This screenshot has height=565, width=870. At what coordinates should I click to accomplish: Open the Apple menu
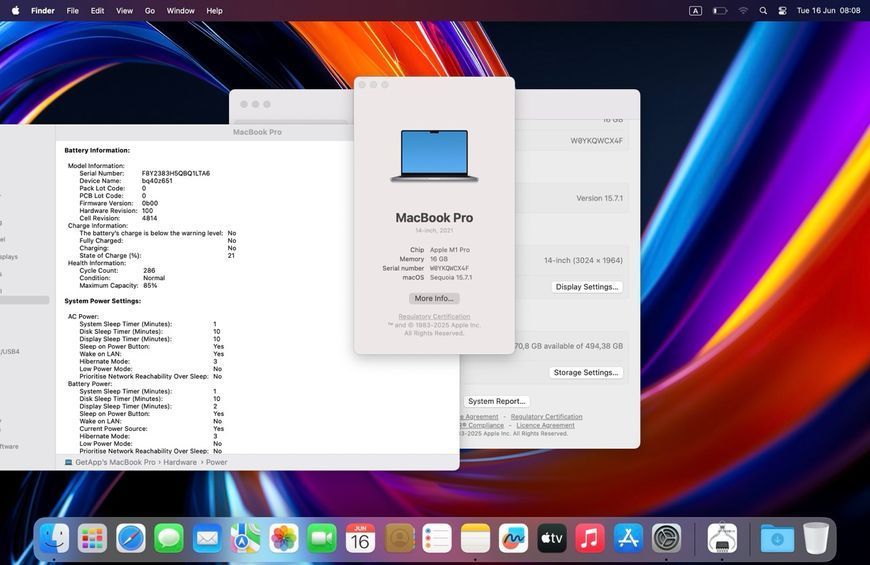(16, 11)
